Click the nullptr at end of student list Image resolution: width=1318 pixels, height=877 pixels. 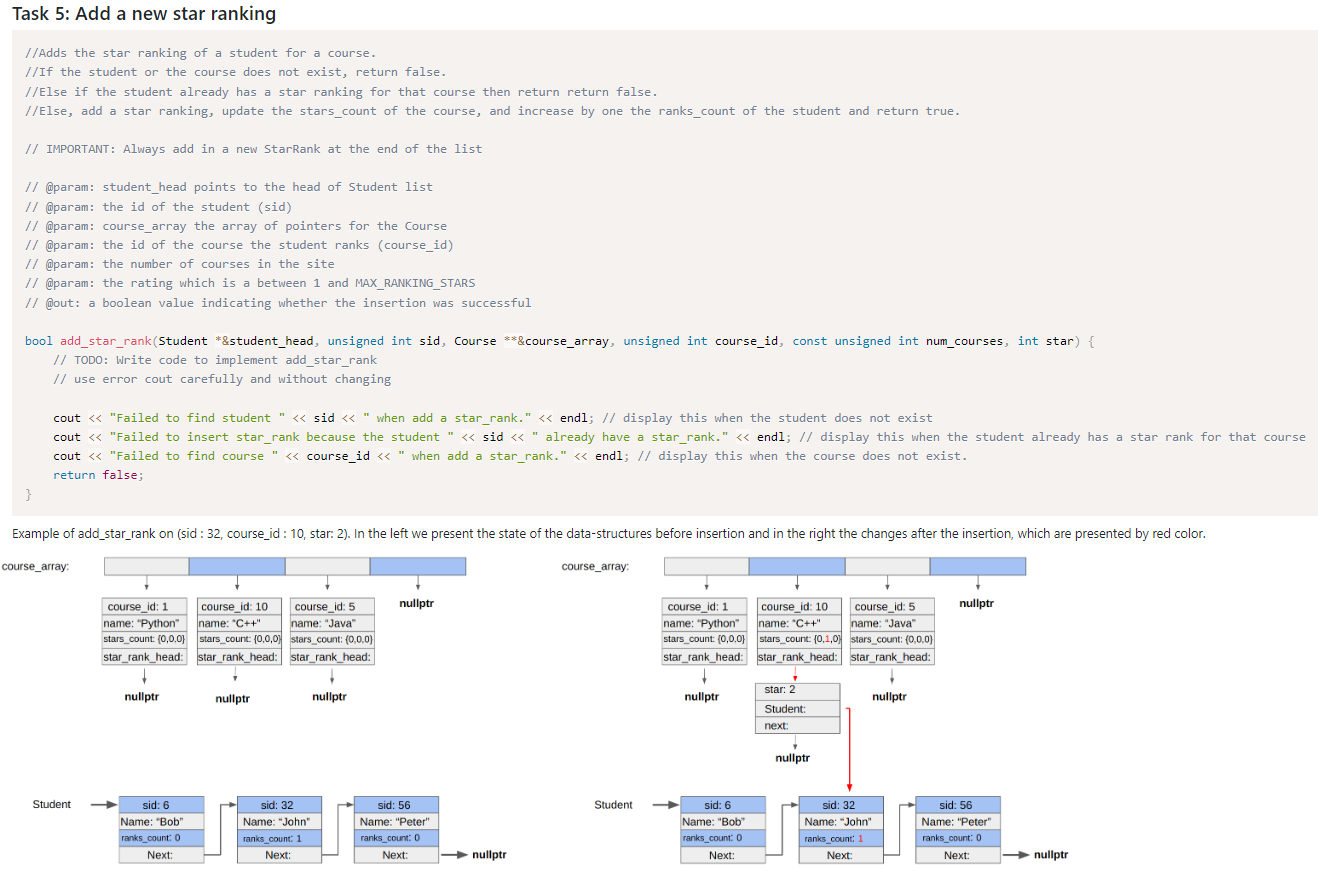pyautogui.click(x=490, y=854)
